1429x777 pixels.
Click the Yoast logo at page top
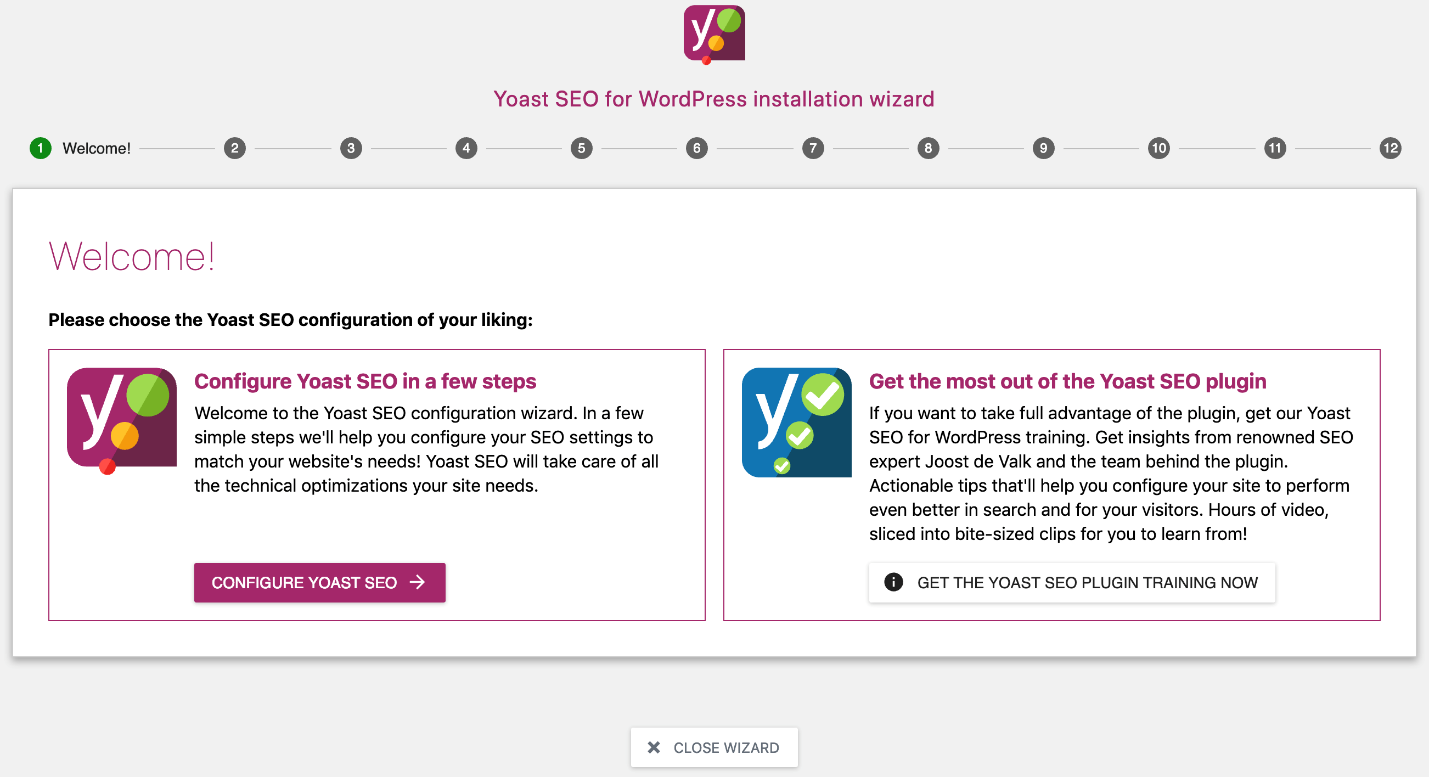click(714, 35)
